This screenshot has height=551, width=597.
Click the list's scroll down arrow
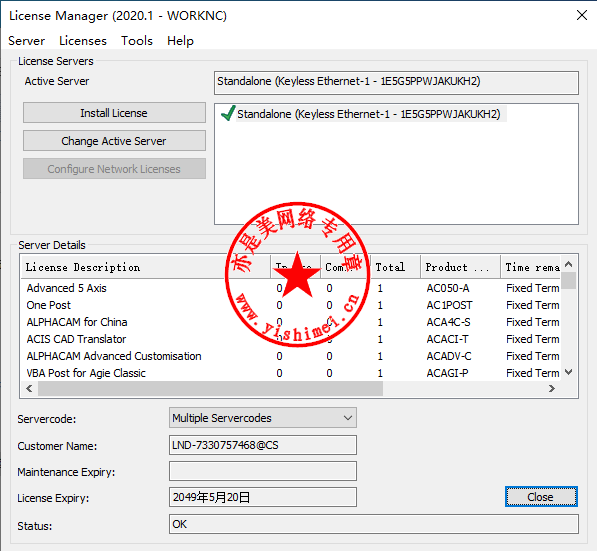tap(568, 372)
